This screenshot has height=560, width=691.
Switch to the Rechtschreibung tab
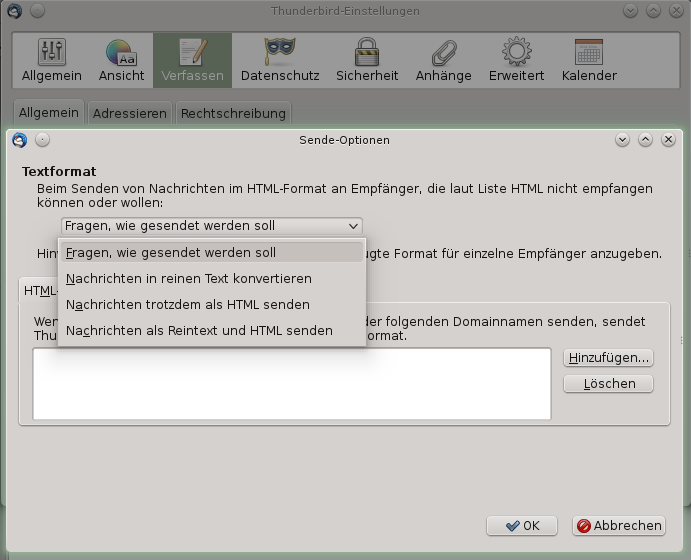tap(233, 114)
